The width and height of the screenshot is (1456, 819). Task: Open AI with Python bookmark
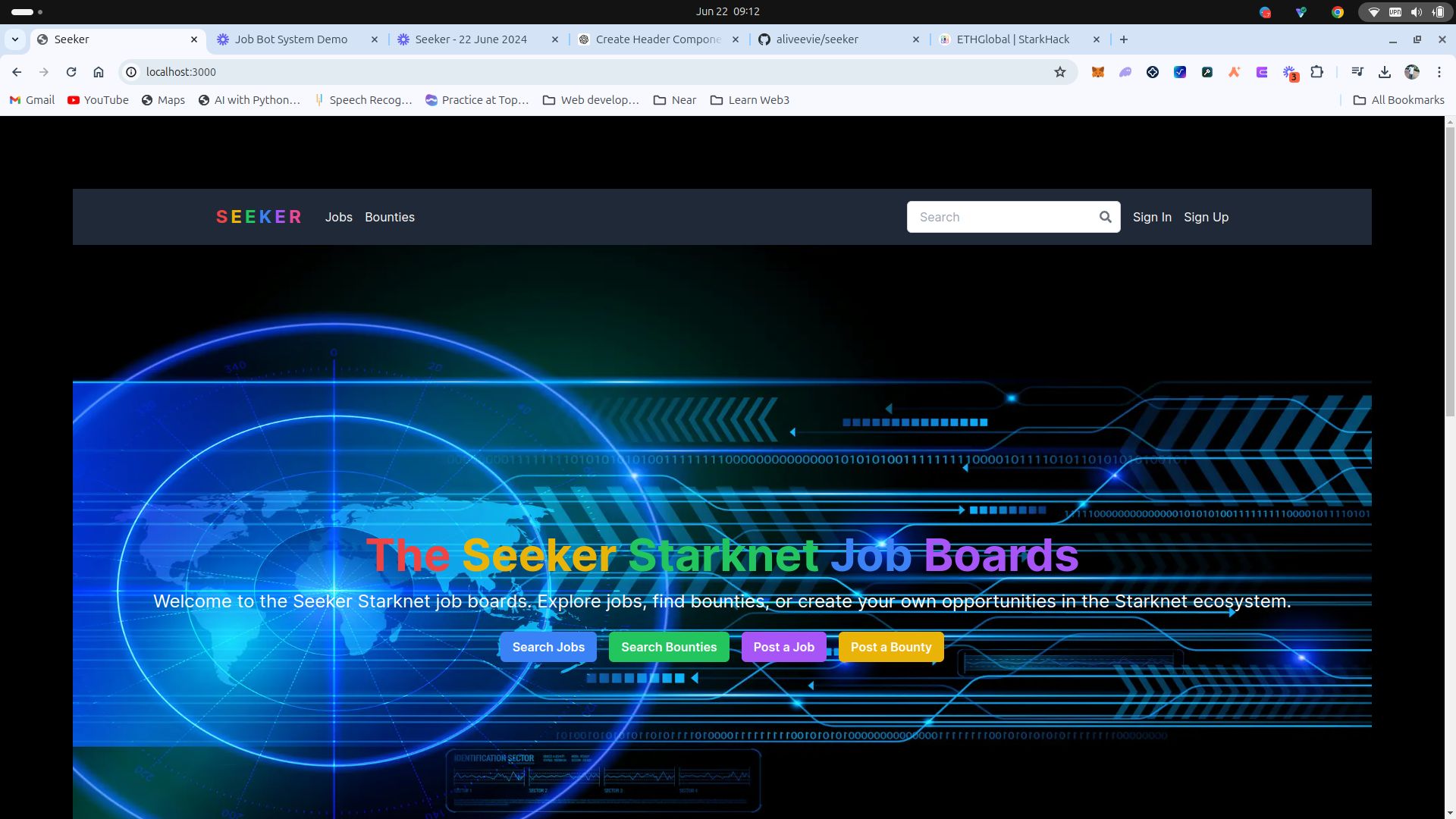(249, 100)
